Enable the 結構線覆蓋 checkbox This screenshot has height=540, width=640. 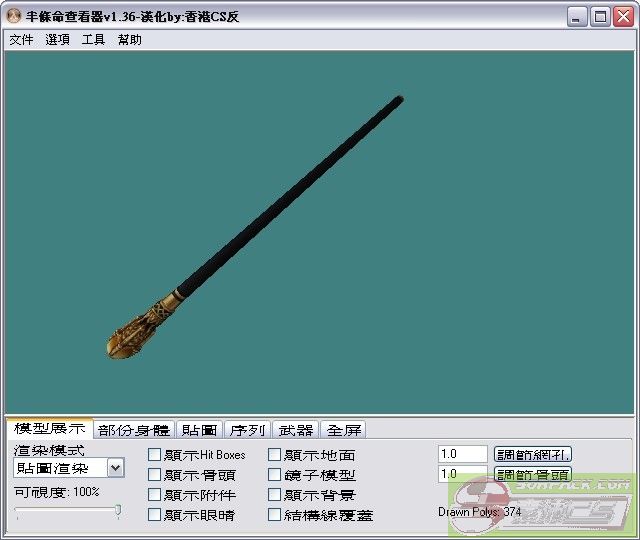pos(275,515)
